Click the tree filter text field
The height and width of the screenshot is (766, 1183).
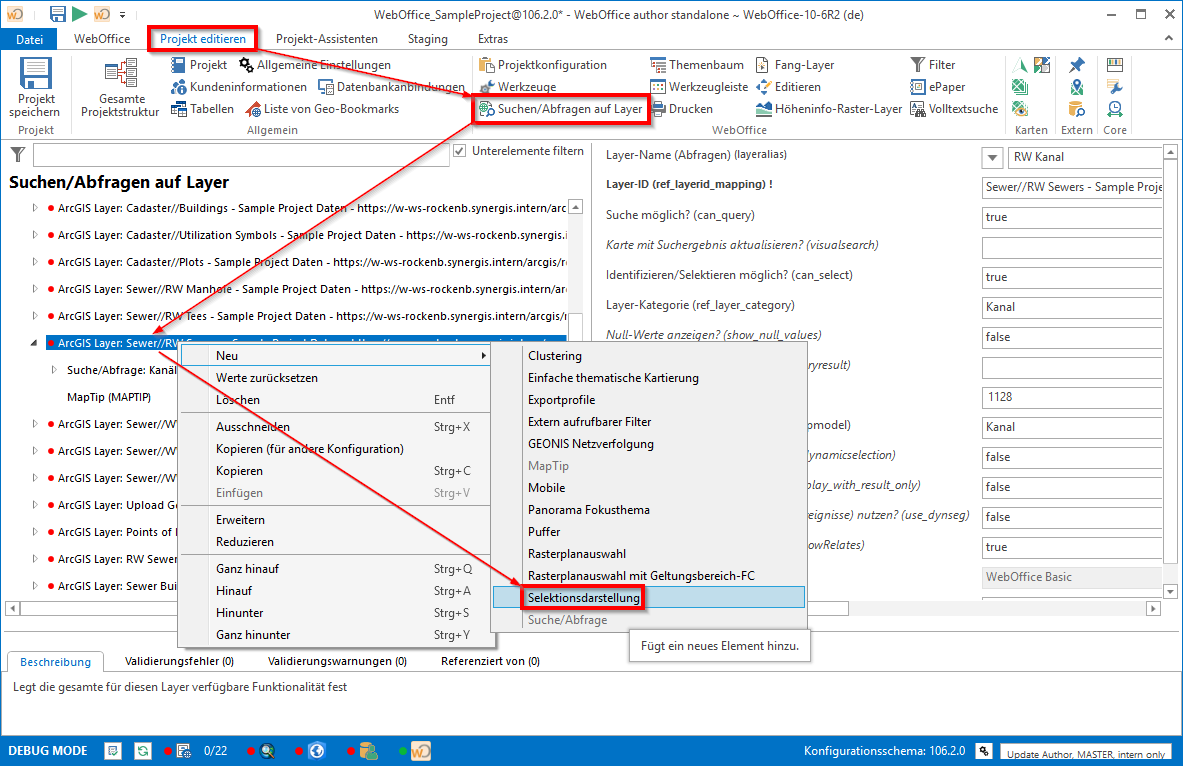[x=240, y=155]
